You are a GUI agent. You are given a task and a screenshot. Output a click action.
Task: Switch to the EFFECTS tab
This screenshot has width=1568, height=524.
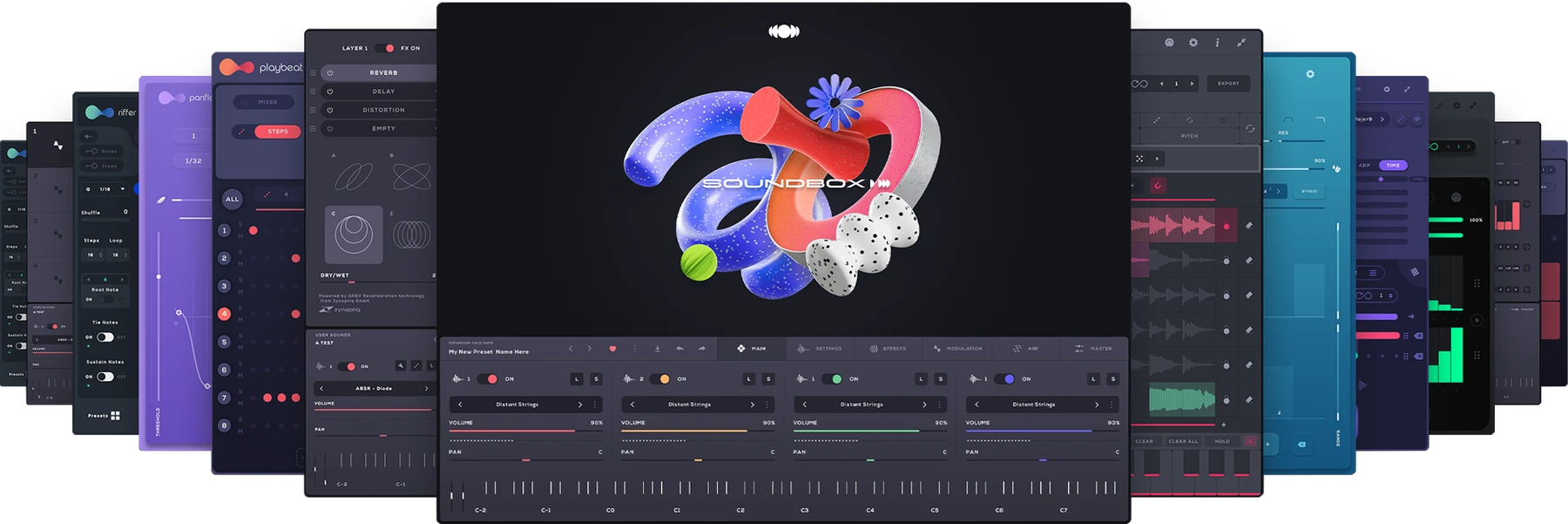tap(888, 349)
